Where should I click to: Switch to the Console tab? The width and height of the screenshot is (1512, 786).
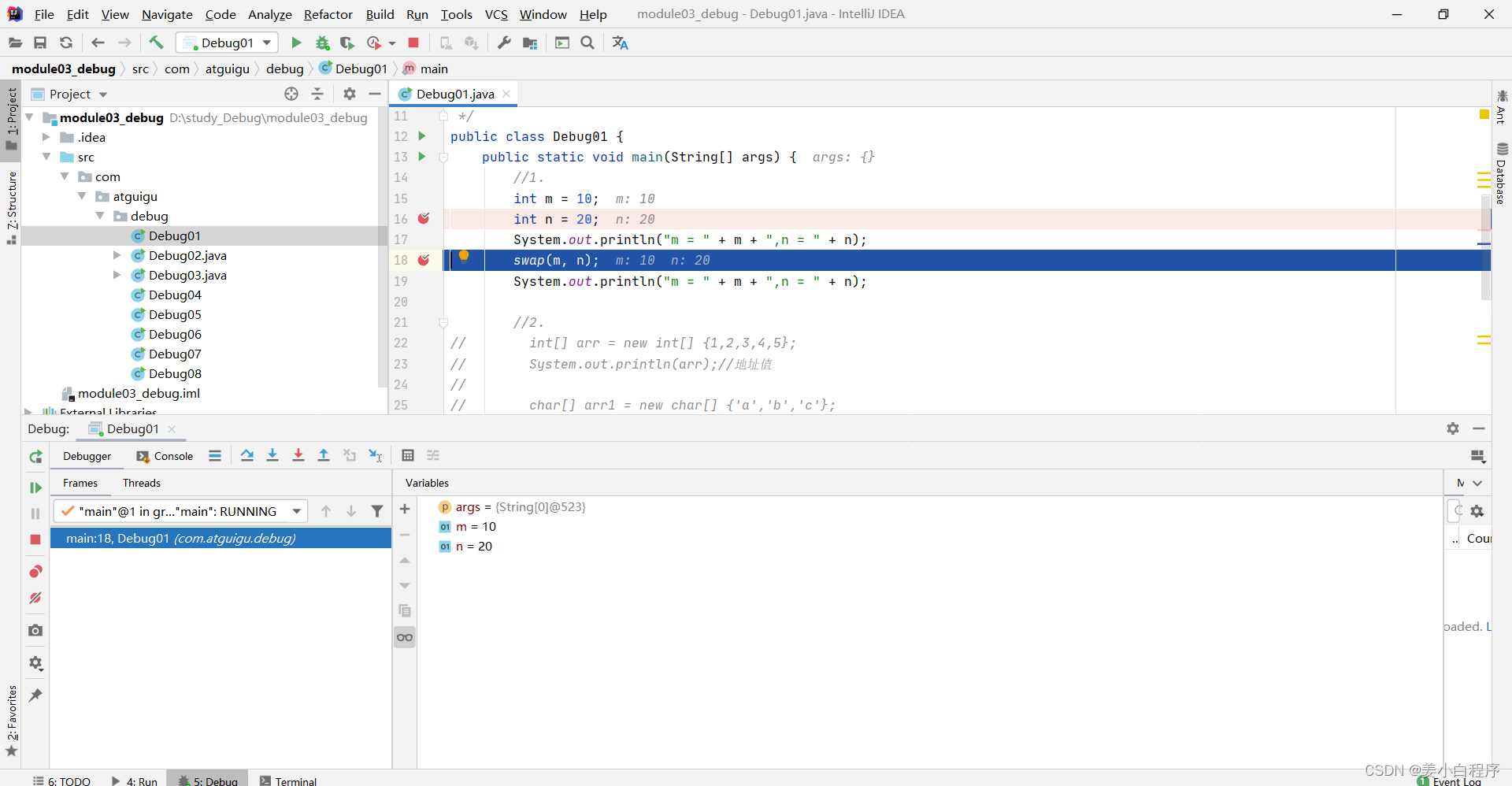tap(165, 456)
